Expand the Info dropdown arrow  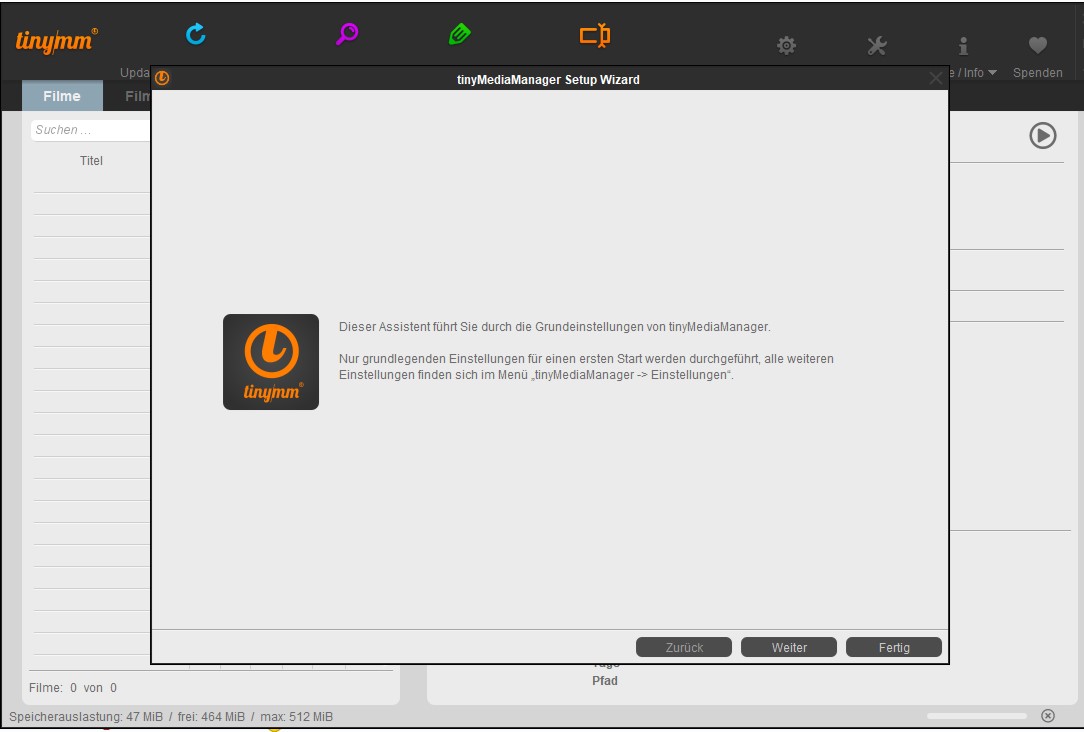tap(993, 73)
